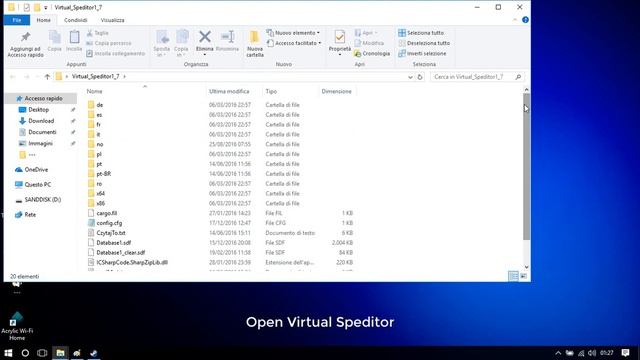Select Documenti in navigation pane
This screenshot has height=360, width=640.
[x=42, y=132]
